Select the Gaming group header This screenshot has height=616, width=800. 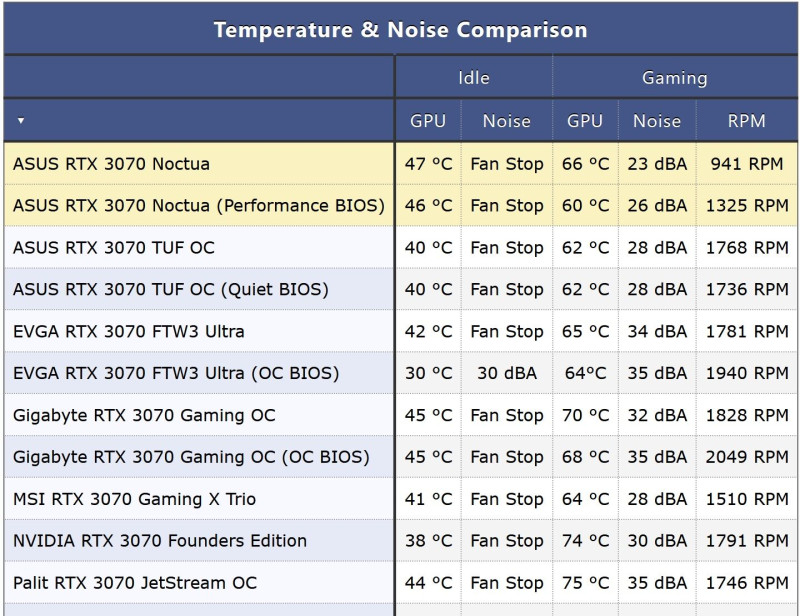pyautogui.click(x=674, y=78)
